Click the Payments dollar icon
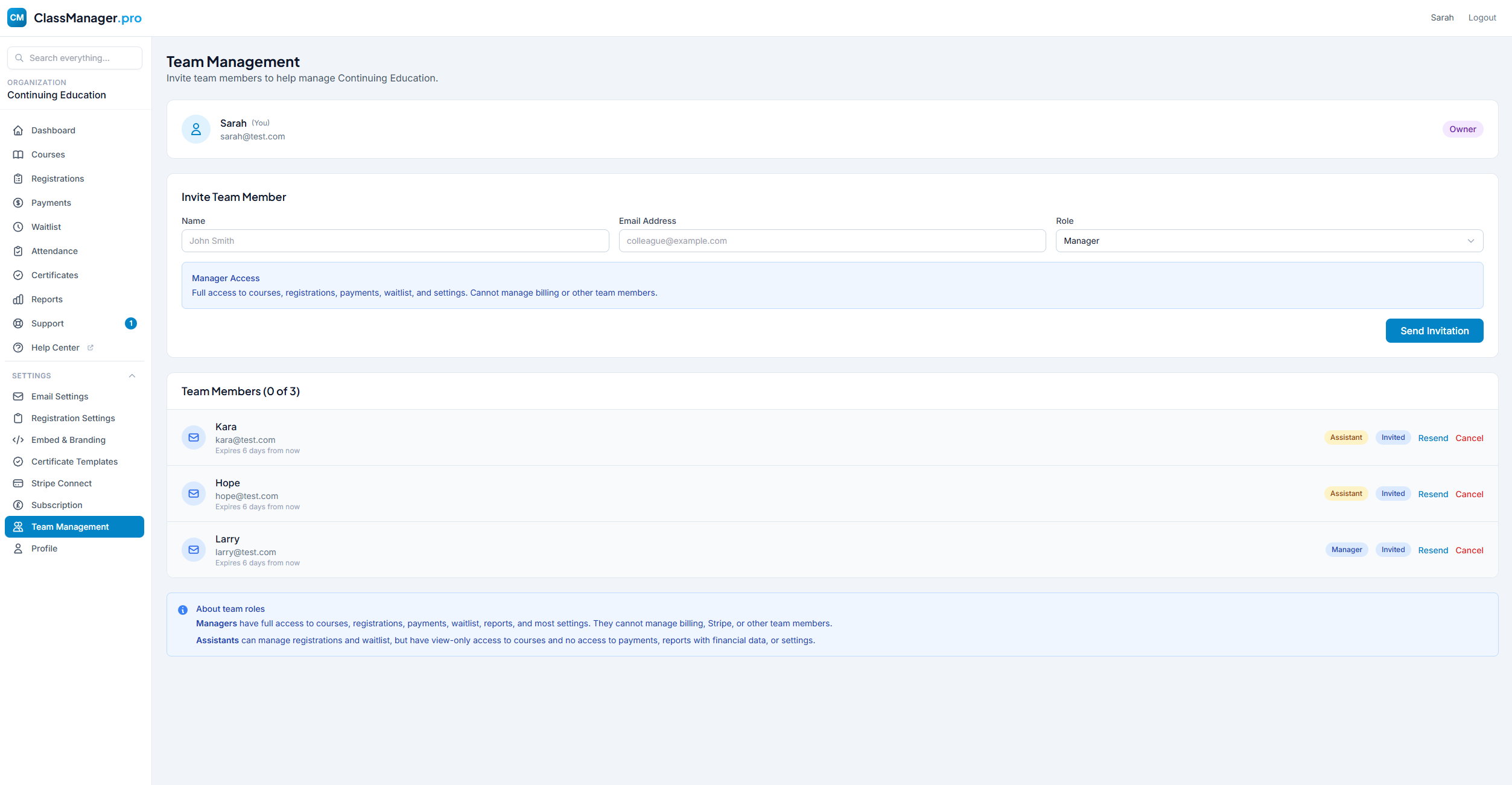This screenshot has height=785, width=1512. 19,202
